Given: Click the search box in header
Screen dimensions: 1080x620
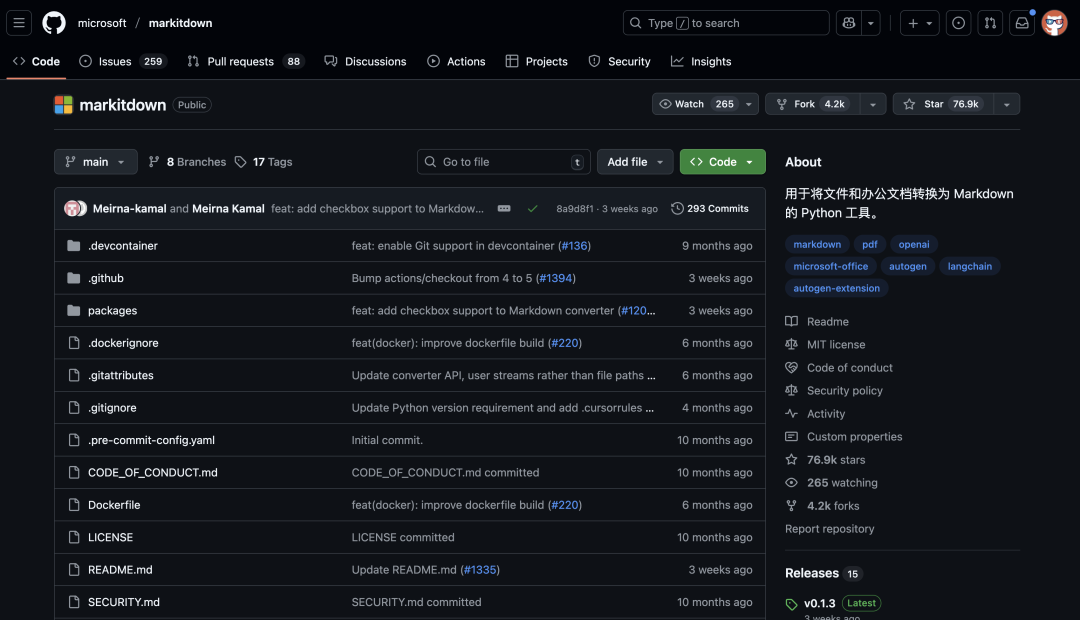Looking at the screenshot, I should point(726,23).
